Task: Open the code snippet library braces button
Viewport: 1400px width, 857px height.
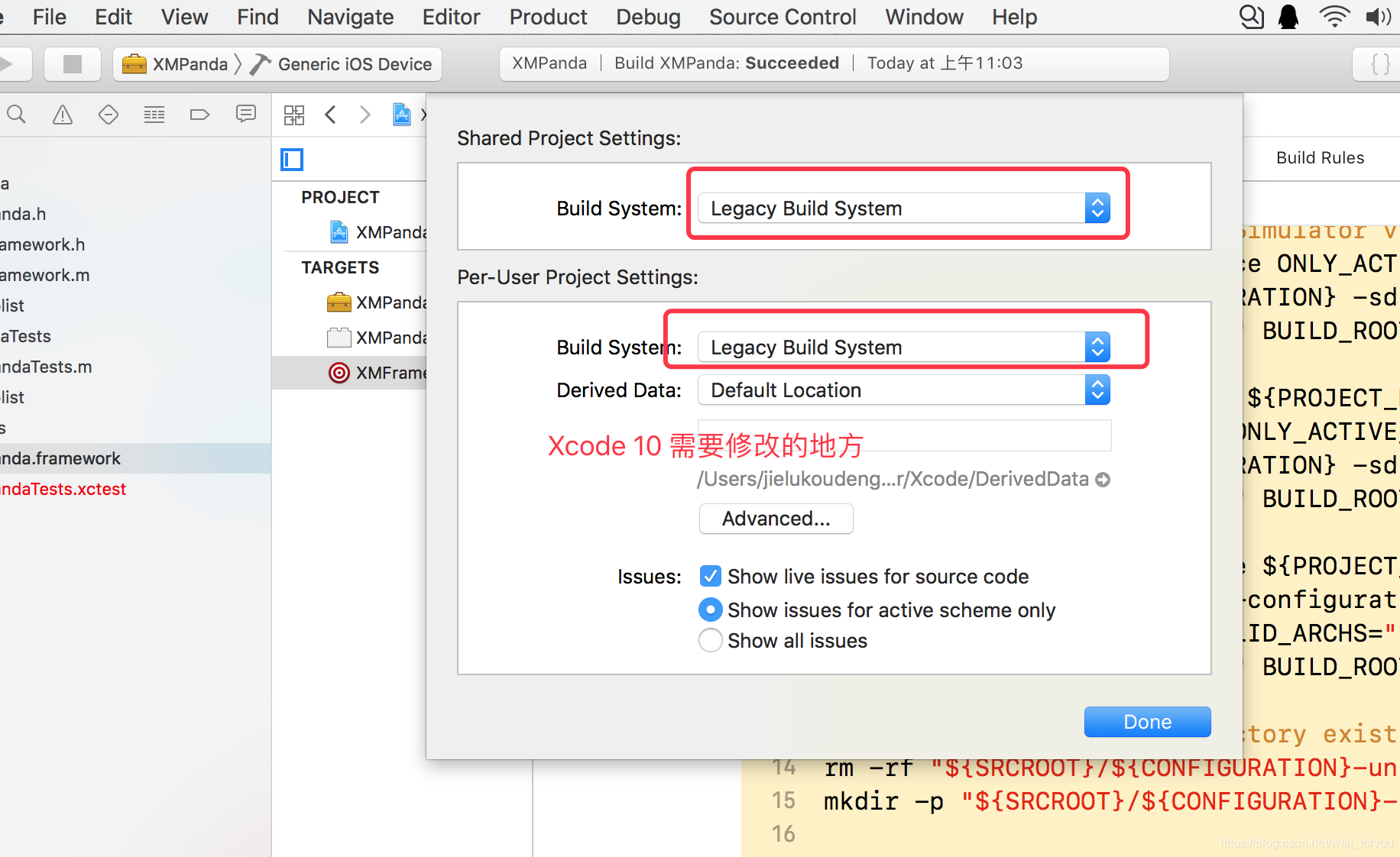Action: point(1380,64)
